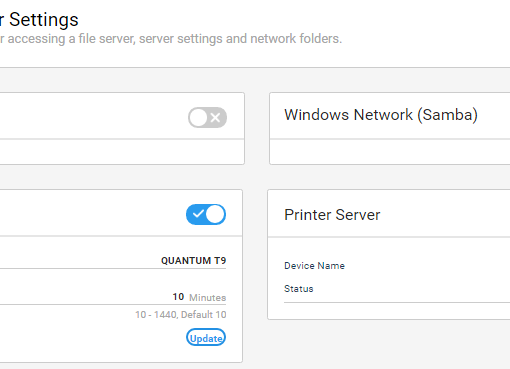Disable the blue enabled toggle switch
The width and height of the screenshot is (510, 369).
tap(206, 214)
